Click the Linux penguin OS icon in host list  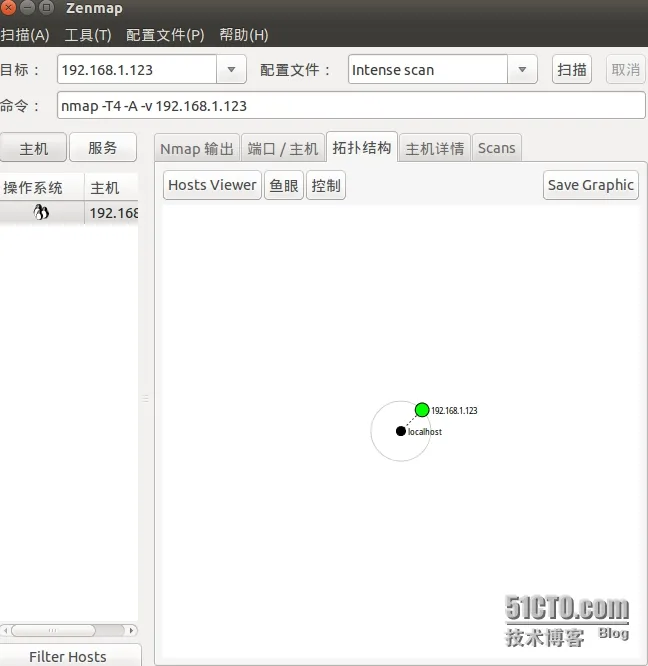(x=41, y=212)
